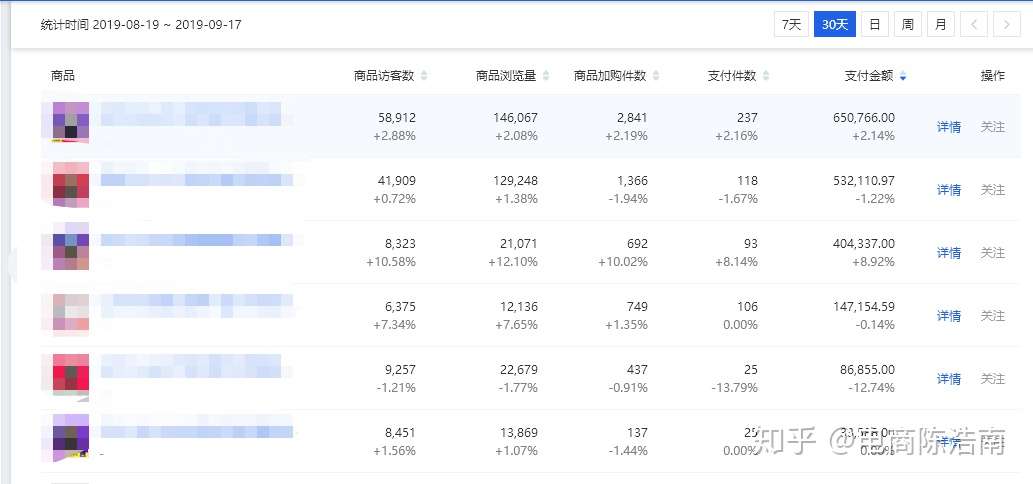Select the 650,766.00 payment amount
1033x484 pixels.
pos(864,118)
